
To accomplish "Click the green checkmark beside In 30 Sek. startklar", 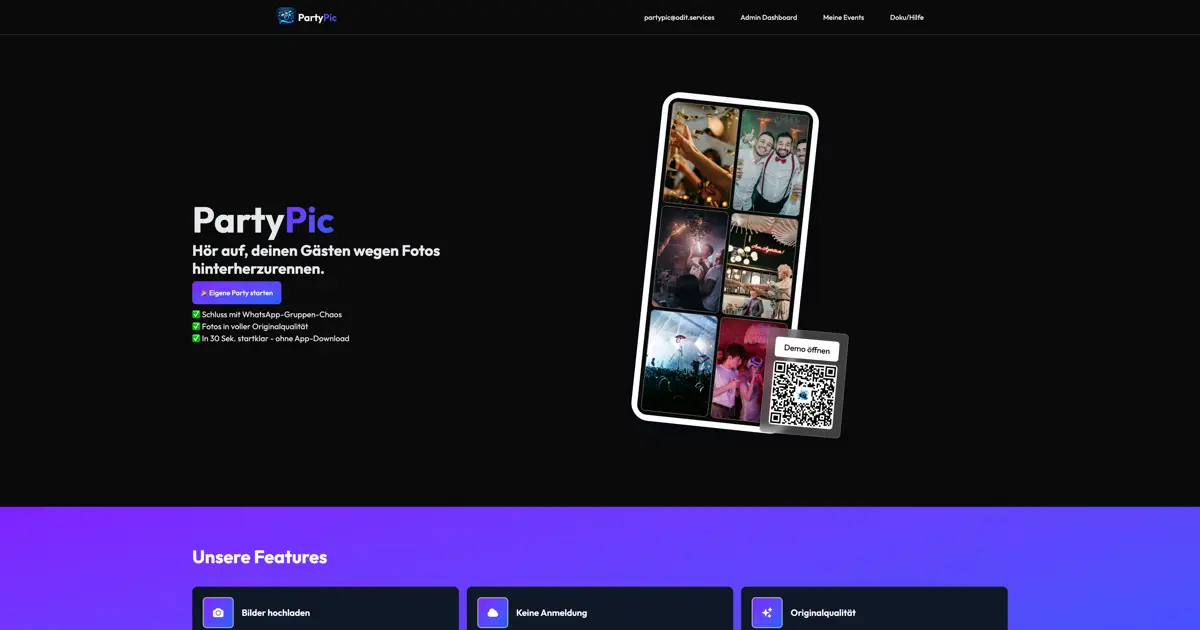I will (x=196, y=338).
